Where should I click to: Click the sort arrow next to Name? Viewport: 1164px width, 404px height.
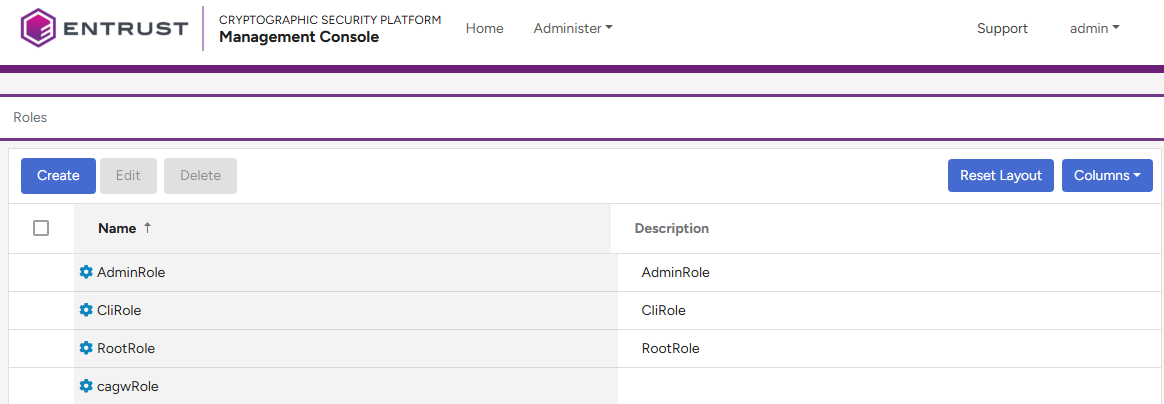click(148, 228)
